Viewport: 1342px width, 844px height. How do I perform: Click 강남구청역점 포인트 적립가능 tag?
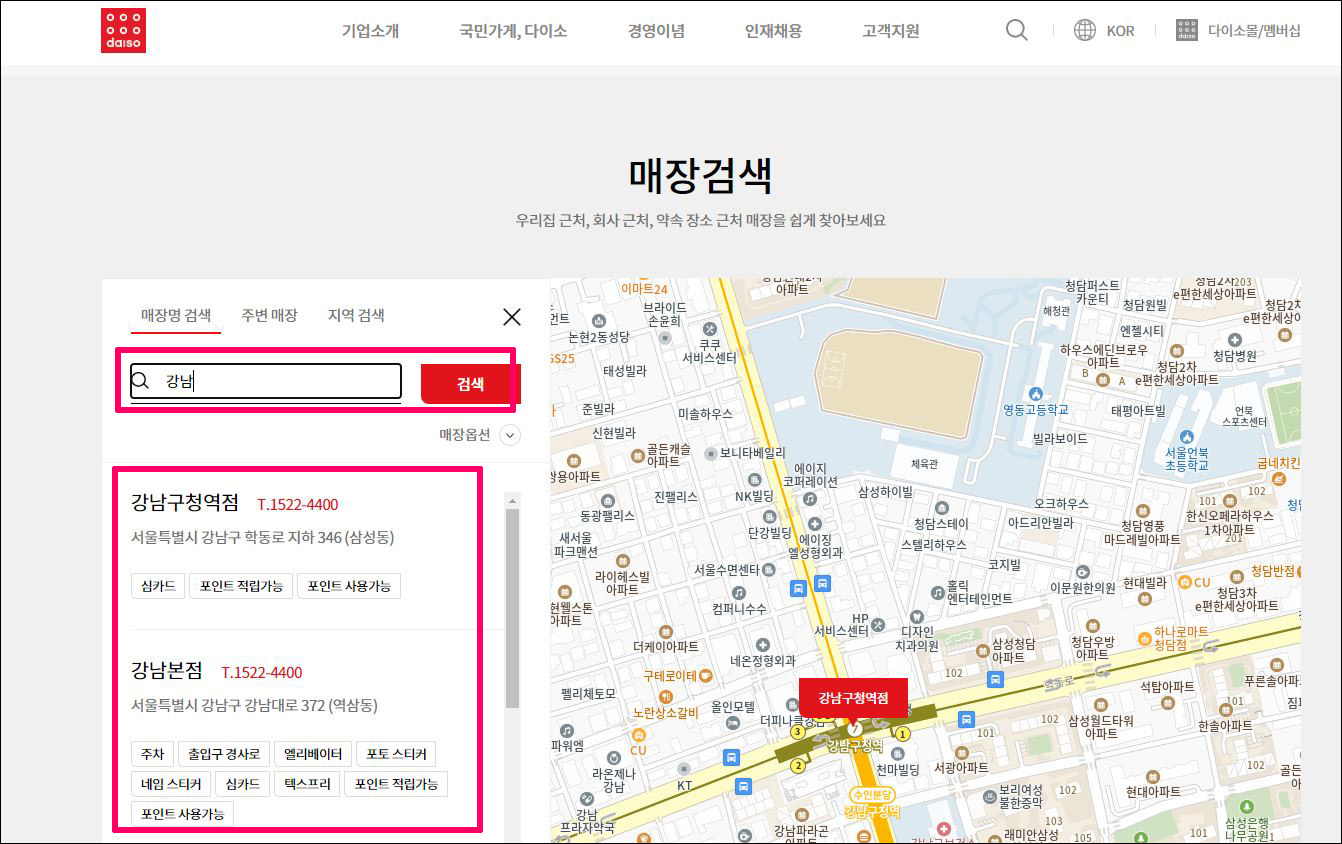241,586
